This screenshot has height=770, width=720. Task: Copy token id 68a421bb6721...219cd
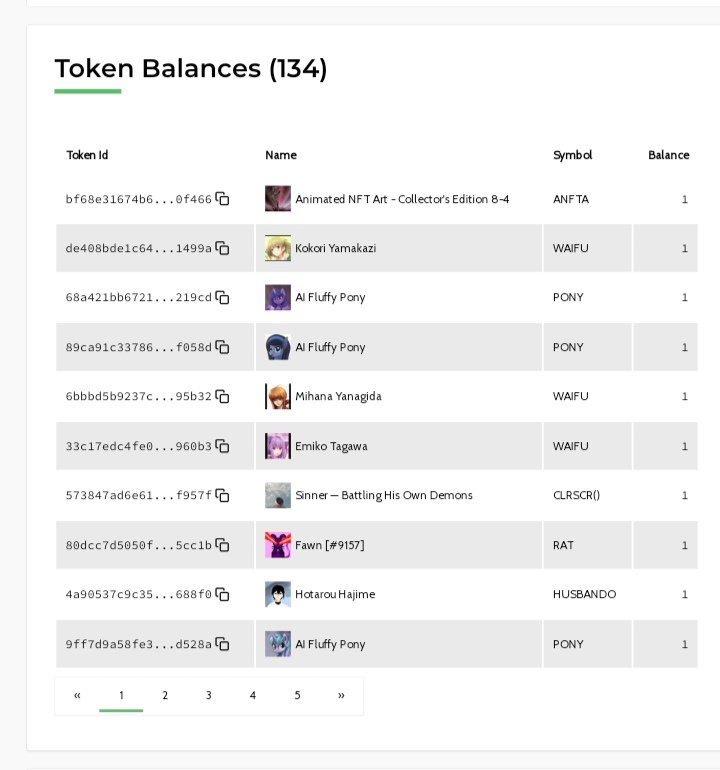222,298
